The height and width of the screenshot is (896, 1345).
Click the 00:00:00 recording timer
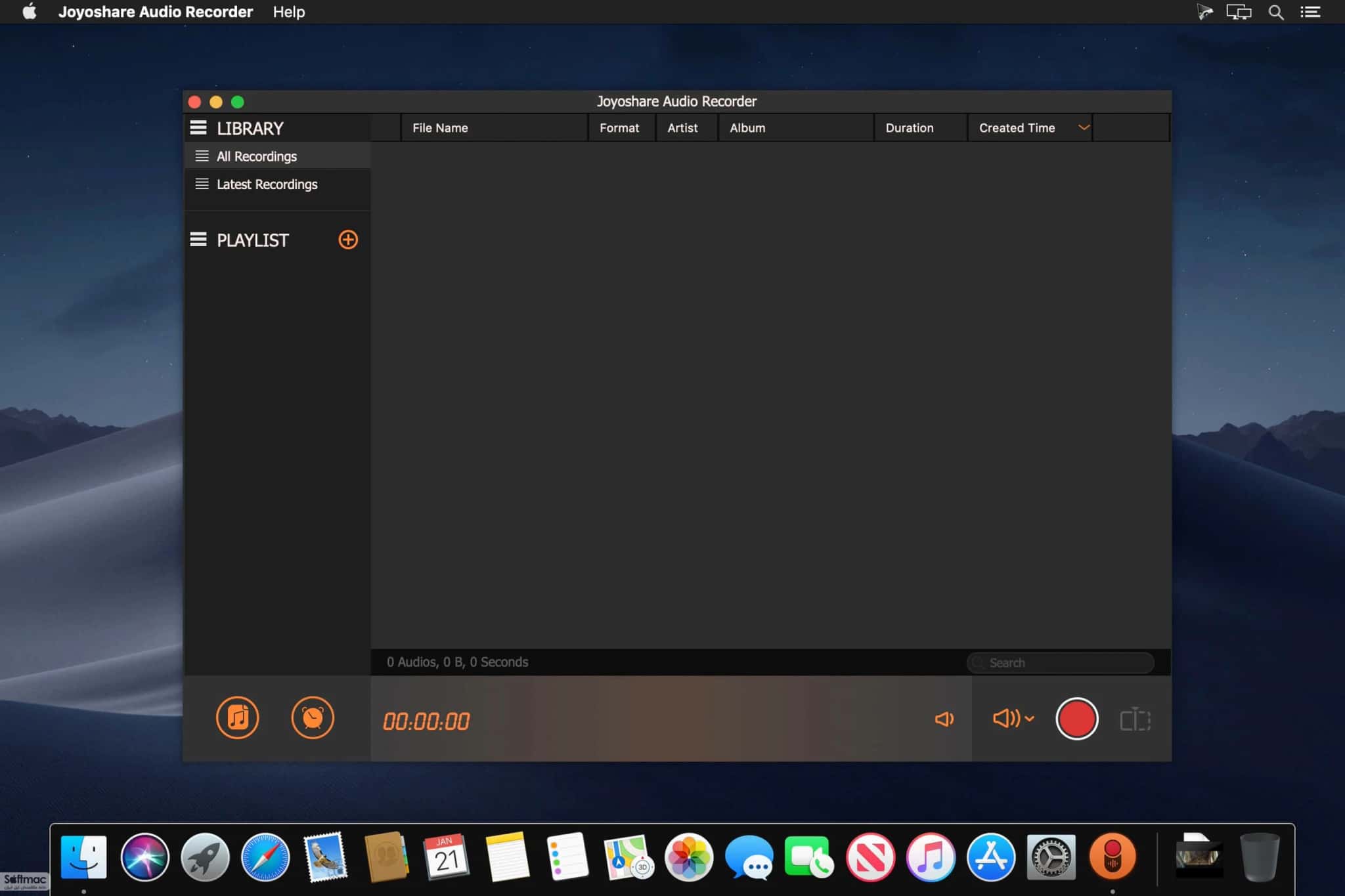tap(426, 721)
